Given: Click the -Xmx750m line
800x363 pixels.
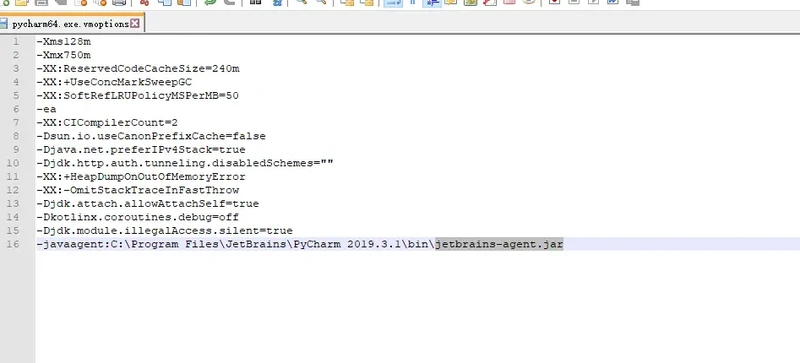Looking at the screenshot, I should pos(64,55).
